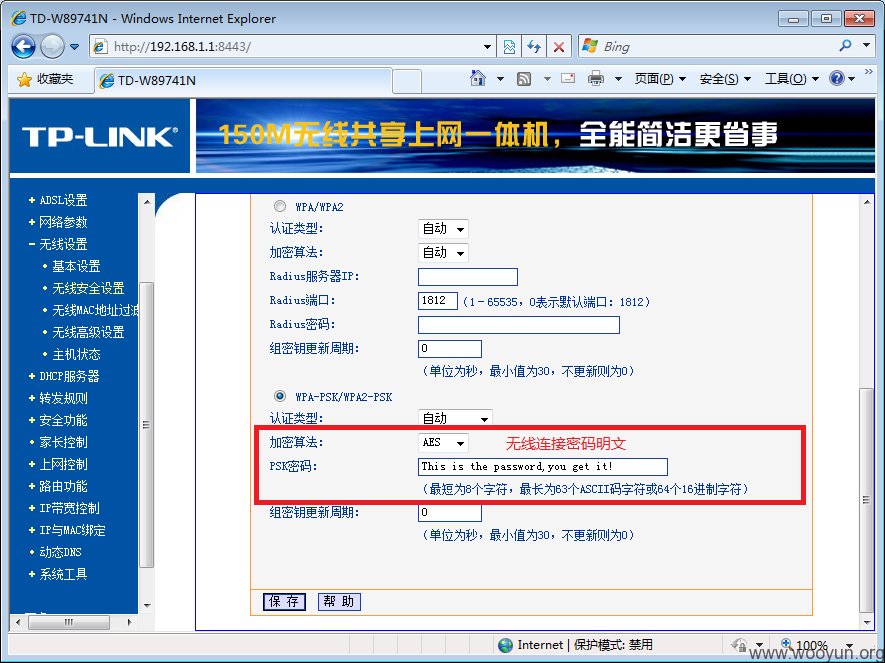Click the Help question mark icon

[x=836, y=78]
